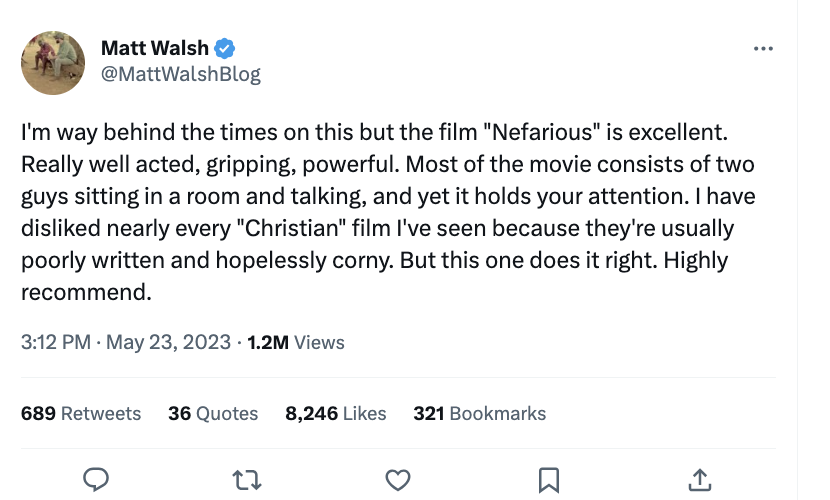
Task: Click the reply speech bubble icon
Action: [x=96, y=480]
